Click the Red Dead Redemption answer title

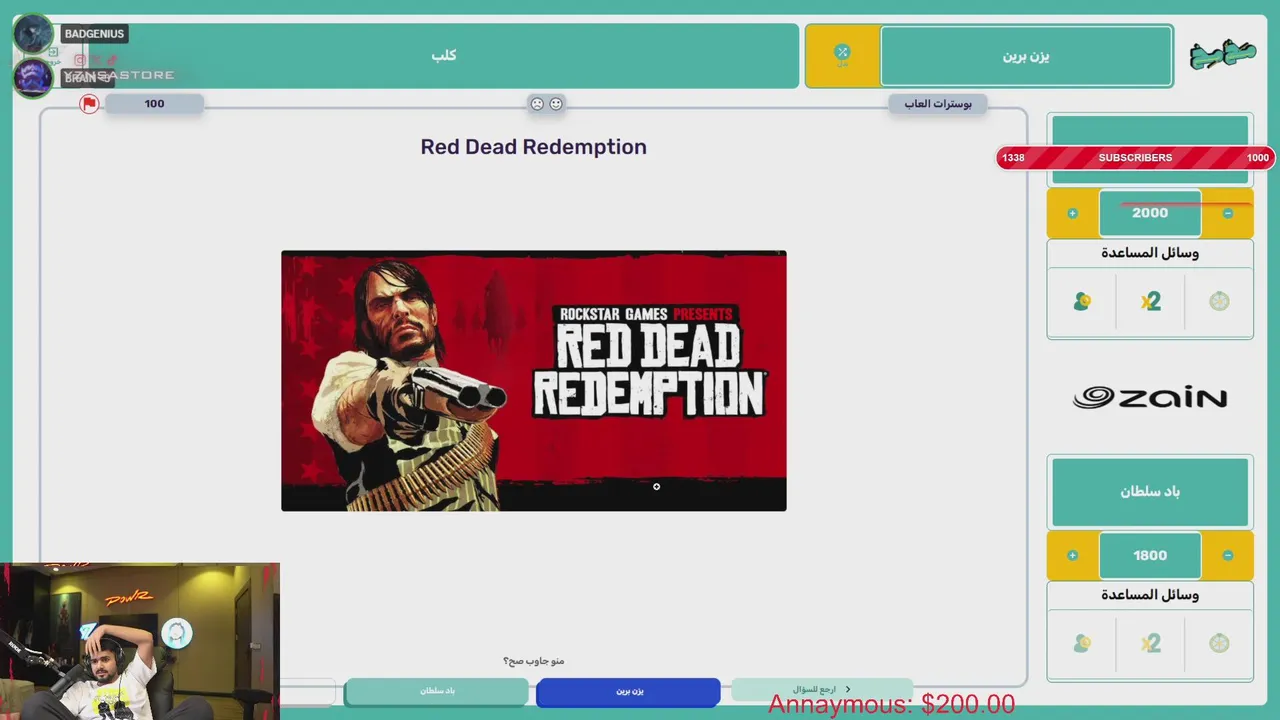coord(533,147)
